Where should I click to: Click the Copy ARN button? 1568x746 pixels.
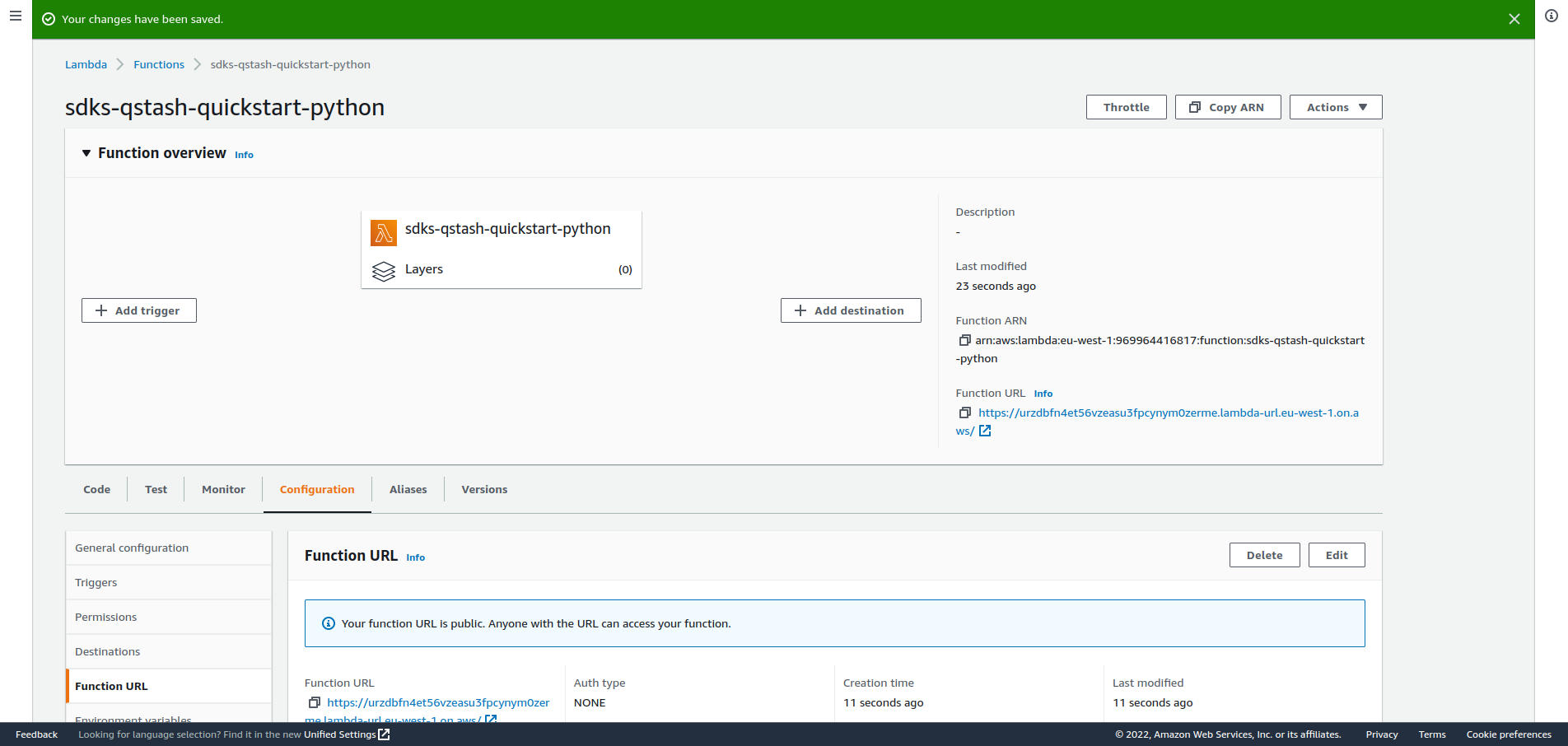1228,107
